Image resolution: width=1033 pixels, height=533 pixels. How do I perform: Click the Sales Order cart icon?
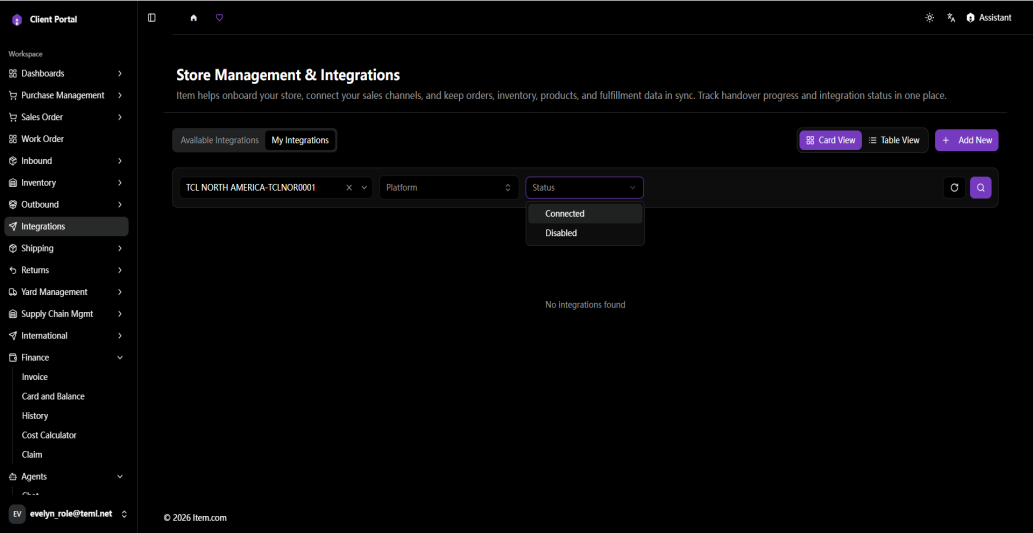(x=13, y=117)
